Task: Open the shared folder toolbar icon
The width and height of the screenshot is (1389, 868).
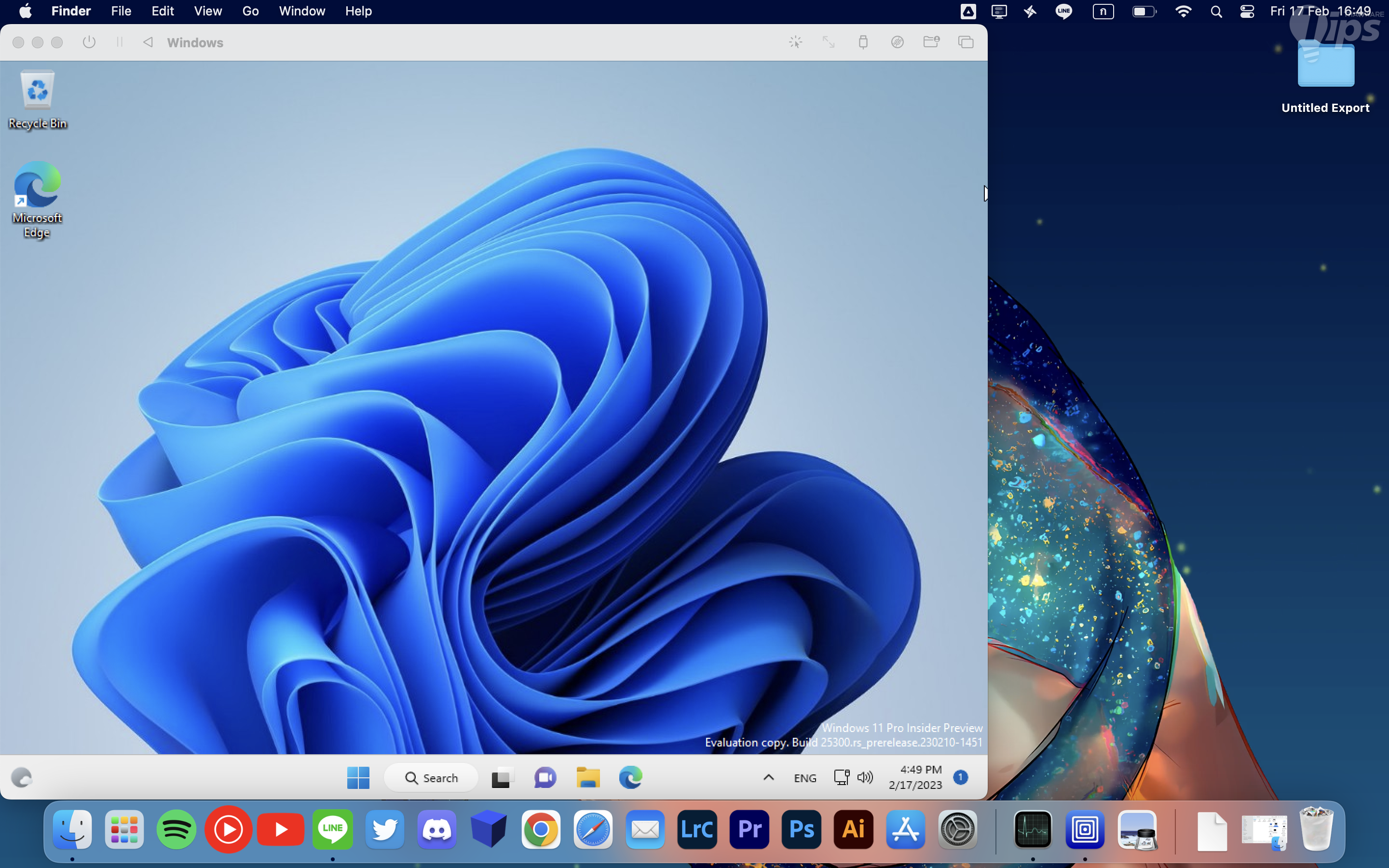Action: tap(931, 42)
